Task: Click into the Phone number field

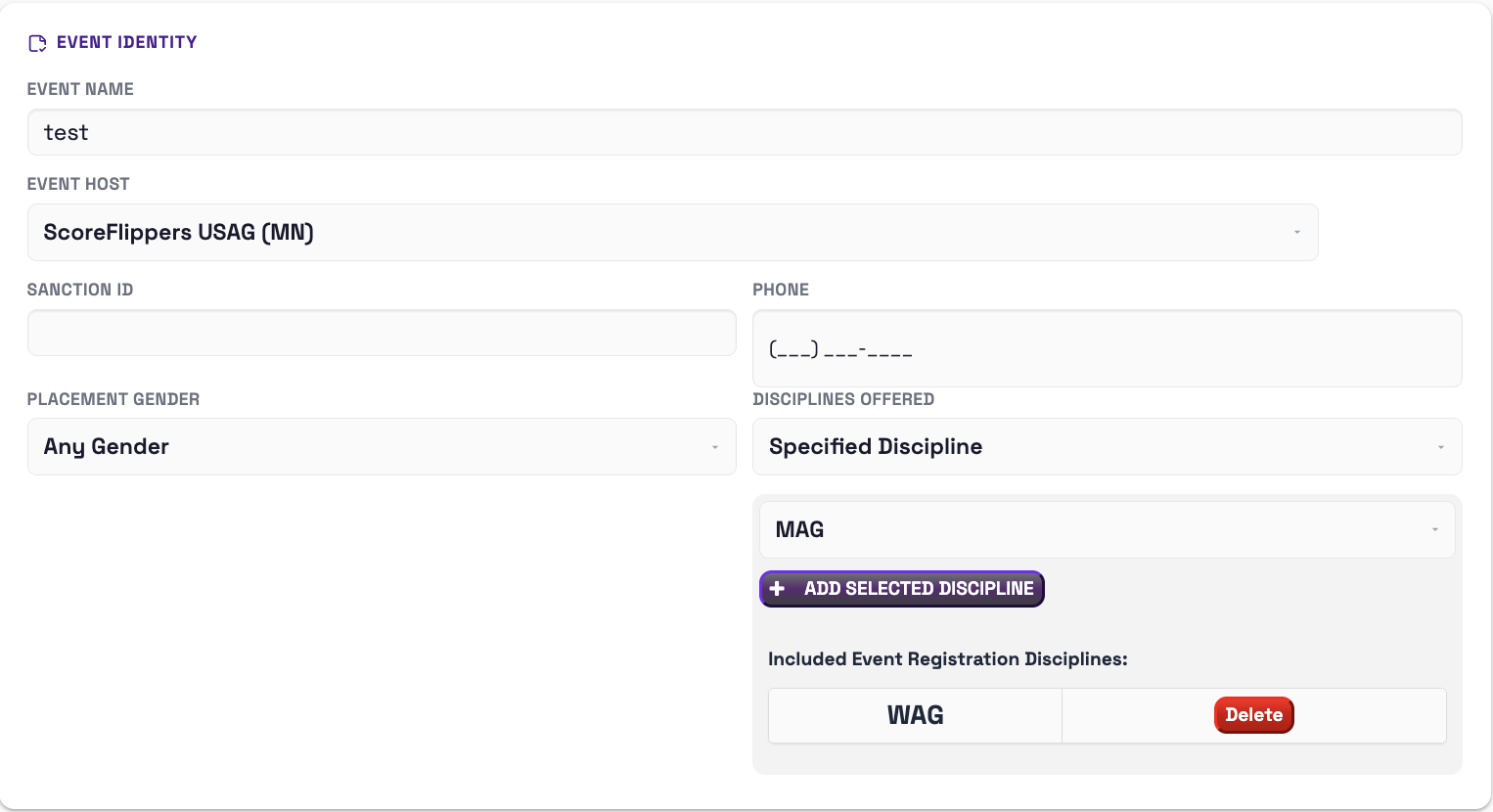Action: [1107, 348]
